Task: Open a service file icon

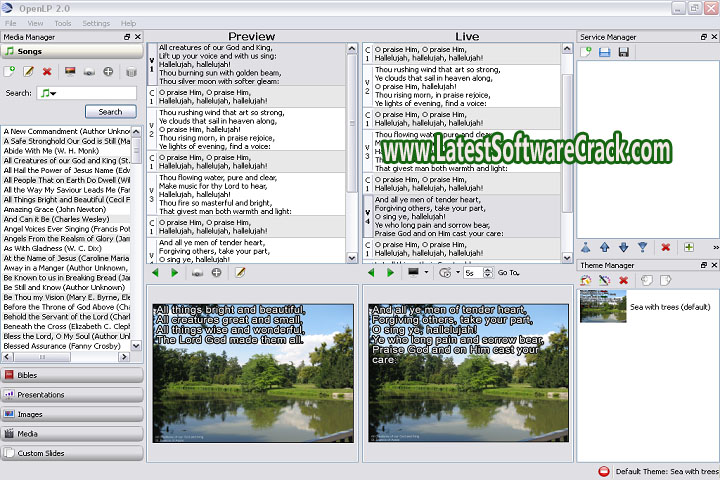Action: click(605, 52)
